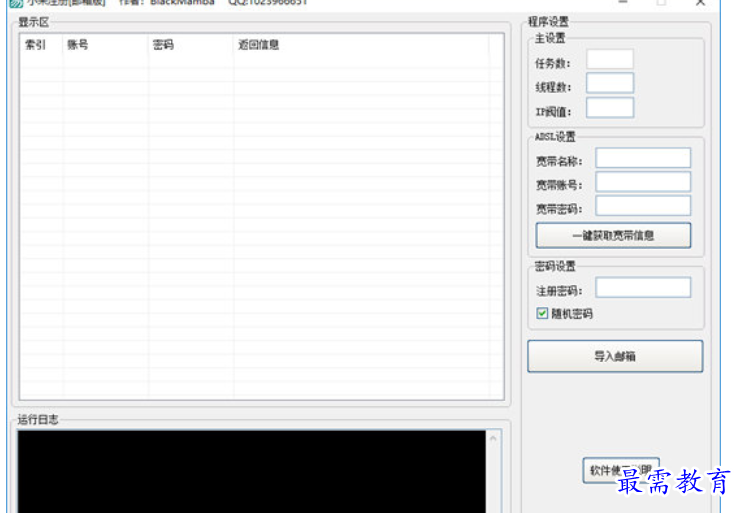Click the 注册密码 input field
Image resolution: width=739 pixels, height=513 pixels.
point(643,287)
